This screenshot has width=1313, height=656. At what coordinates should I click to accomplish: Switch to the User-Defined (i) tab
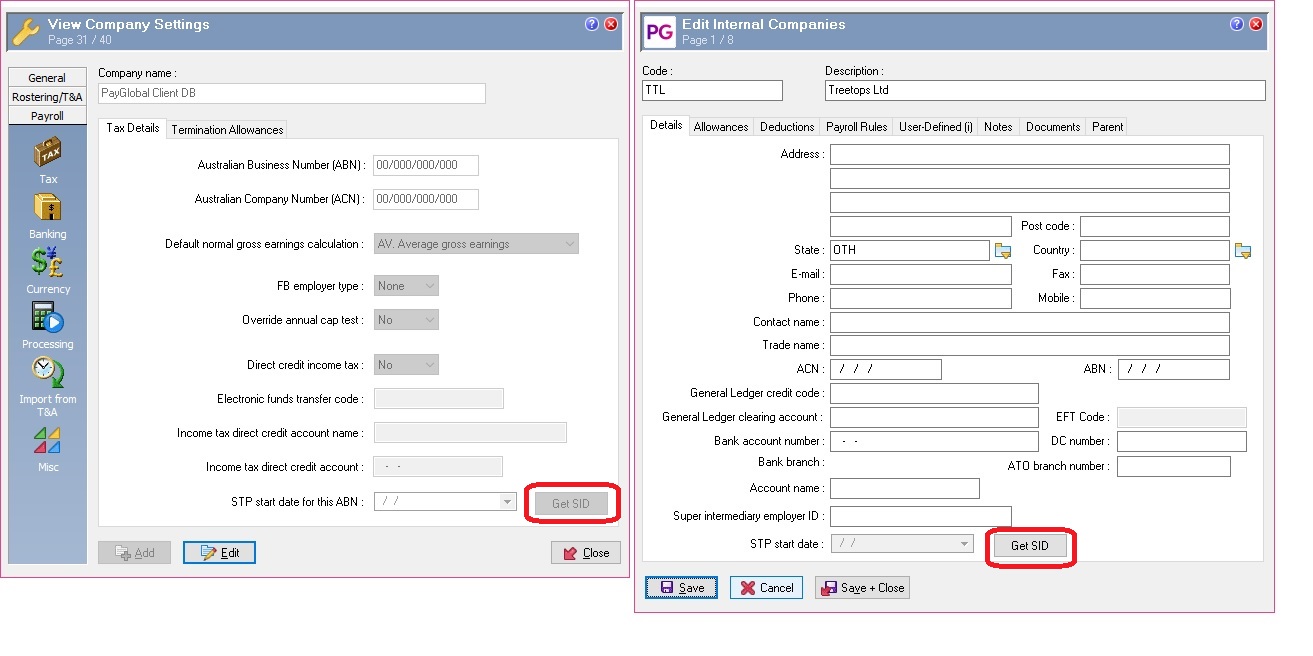[x=935, y=127]
